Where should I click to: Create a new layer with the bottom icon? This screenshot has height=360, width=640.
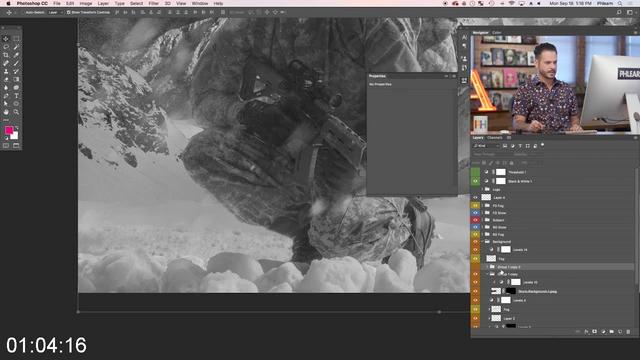tap(620, 332)
